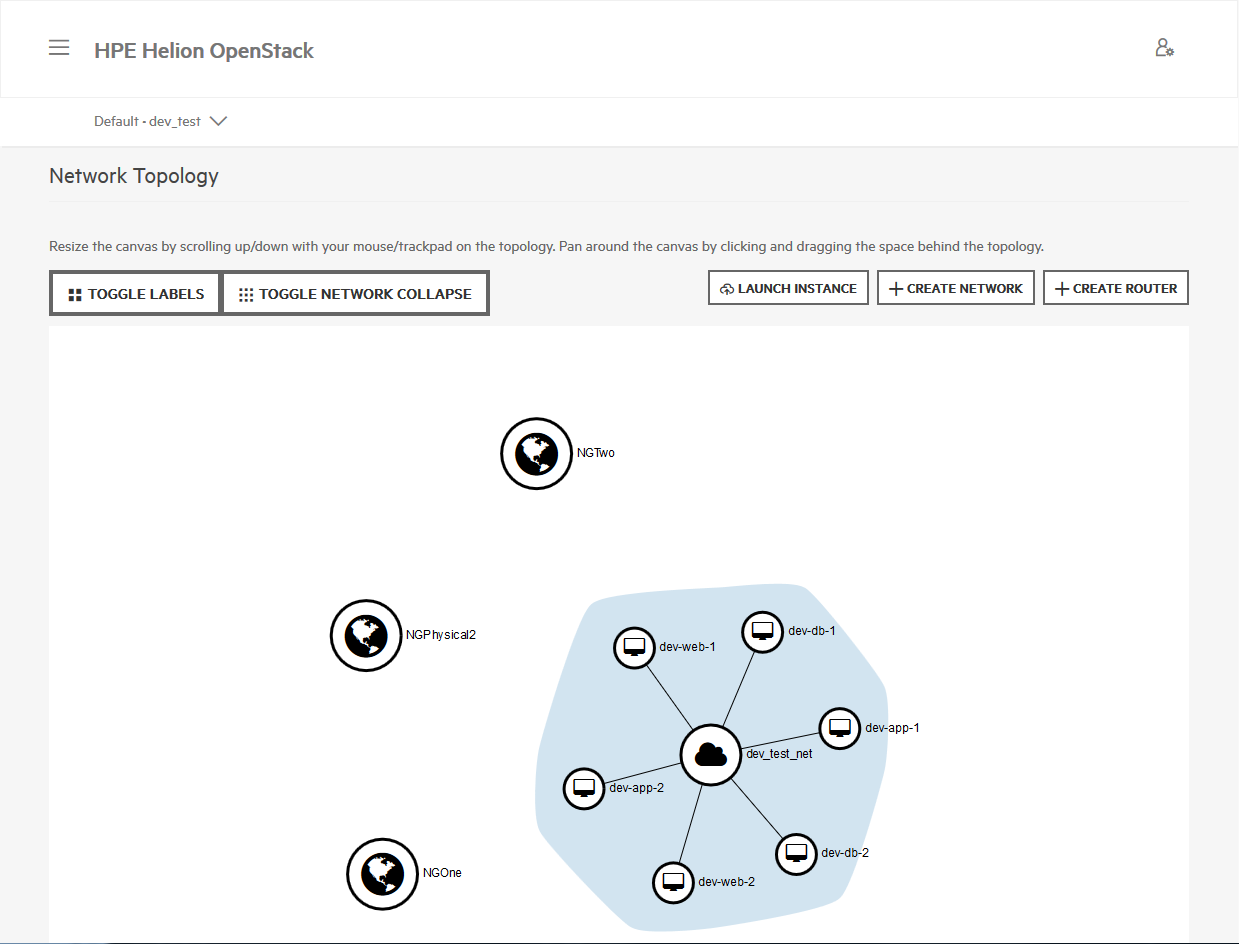The image size is (1239, 944).
Task: Select the NGPhysical2 globe network node
Action: pos(366,635)
